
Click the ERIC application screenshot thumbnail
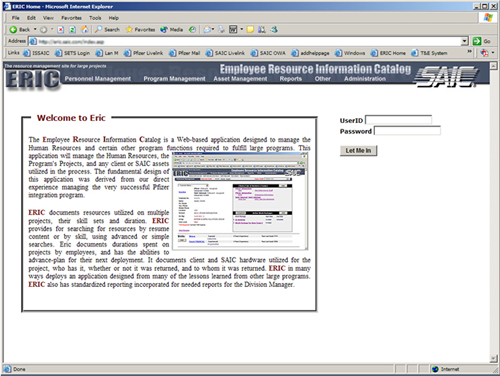coord(239,201)
